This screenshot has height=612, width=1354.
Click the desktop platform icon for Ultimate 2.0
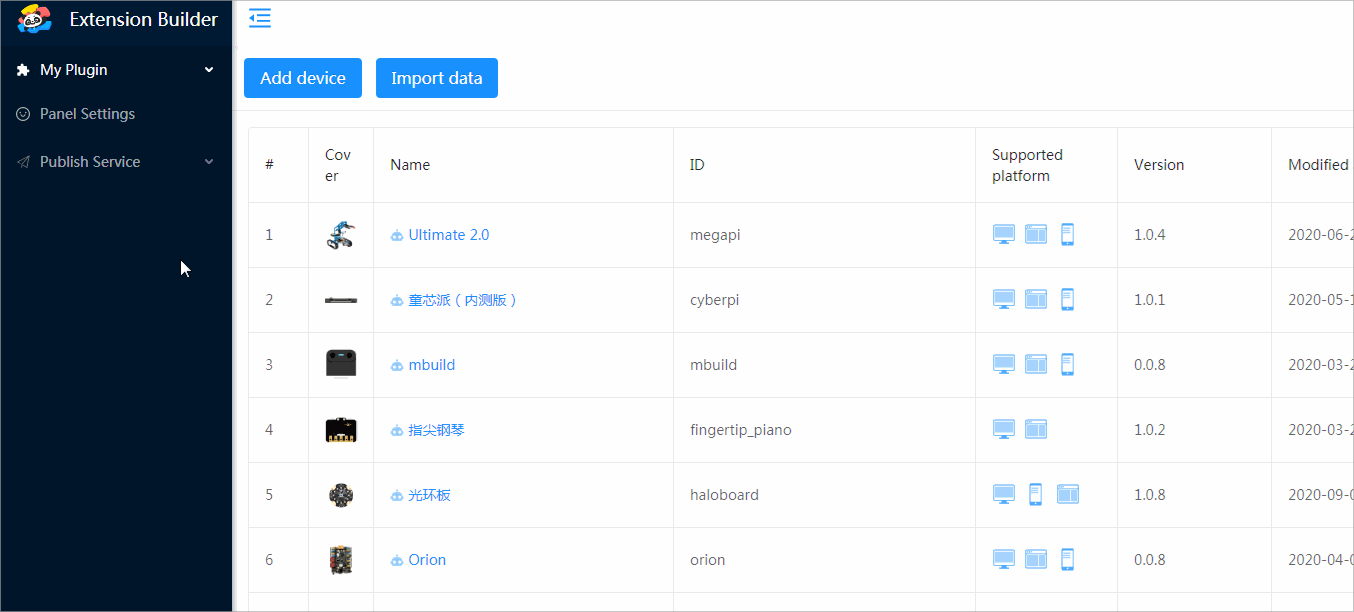[x=1003, y=233]
